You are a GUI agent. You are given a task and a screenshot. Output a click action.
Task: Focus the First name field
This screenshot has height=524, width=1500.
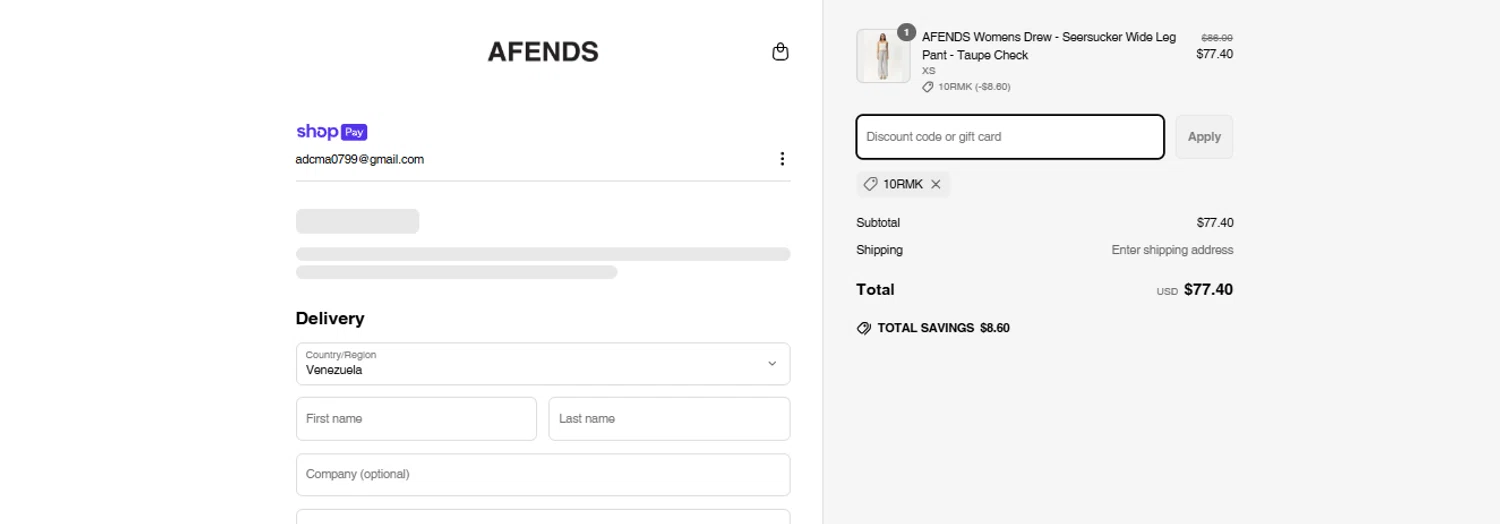pyautogui.click(x=416, y=419)
